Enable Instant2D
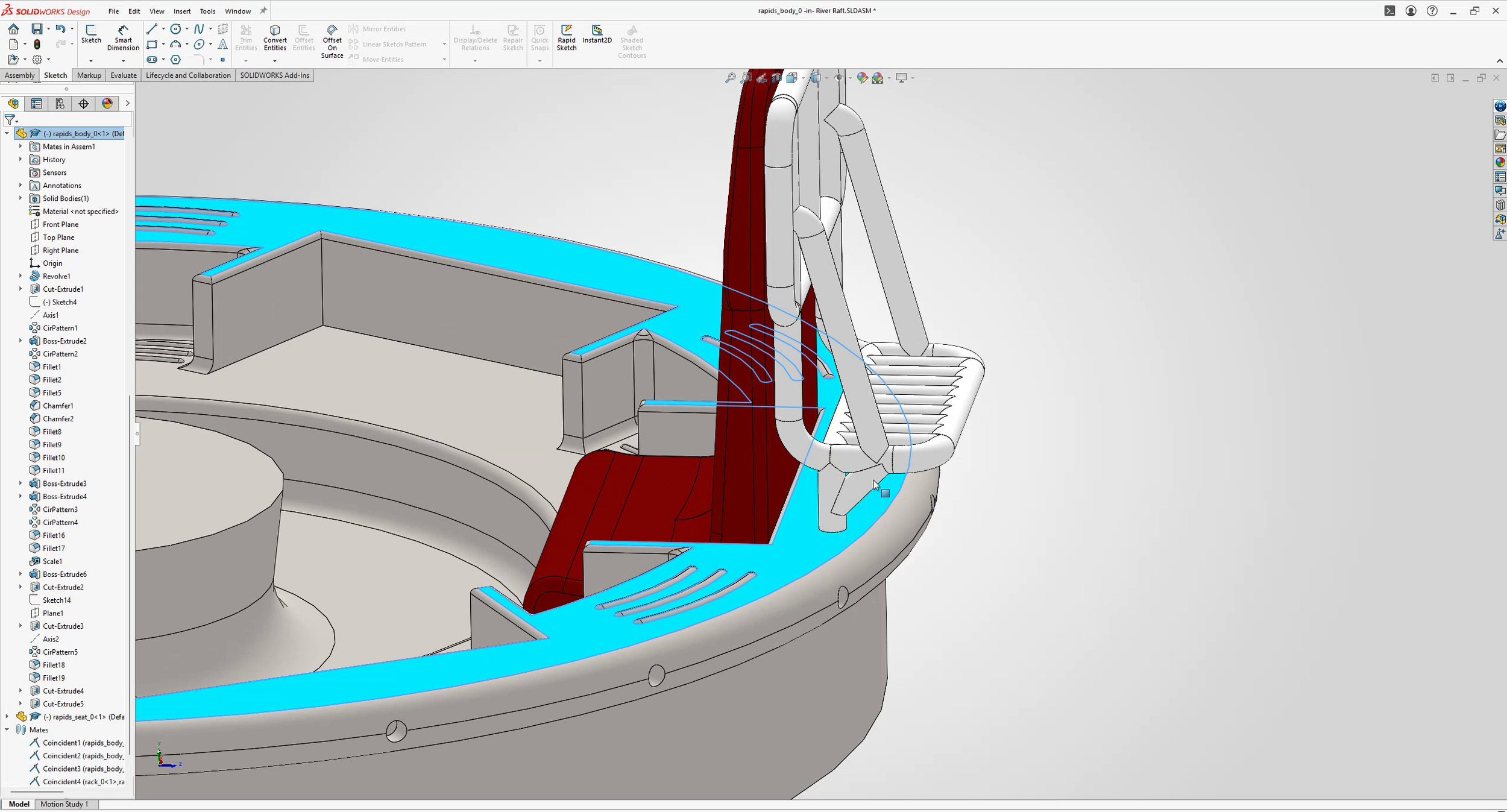Screen dimensions: 1507x812 (597, 35)
